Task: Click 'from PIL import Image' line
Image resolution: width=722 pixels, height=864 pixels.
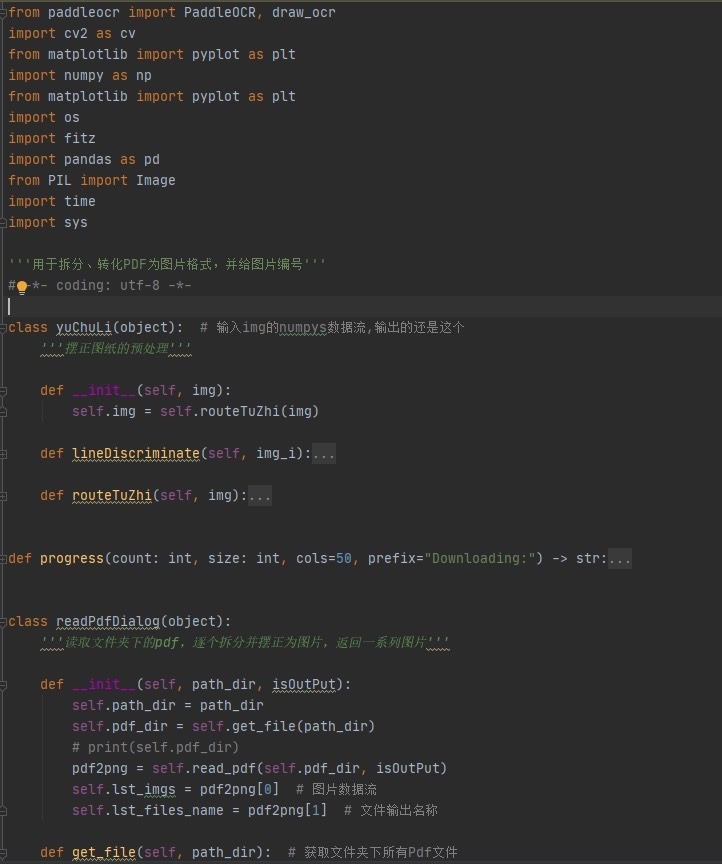Action: pos(92,180)
